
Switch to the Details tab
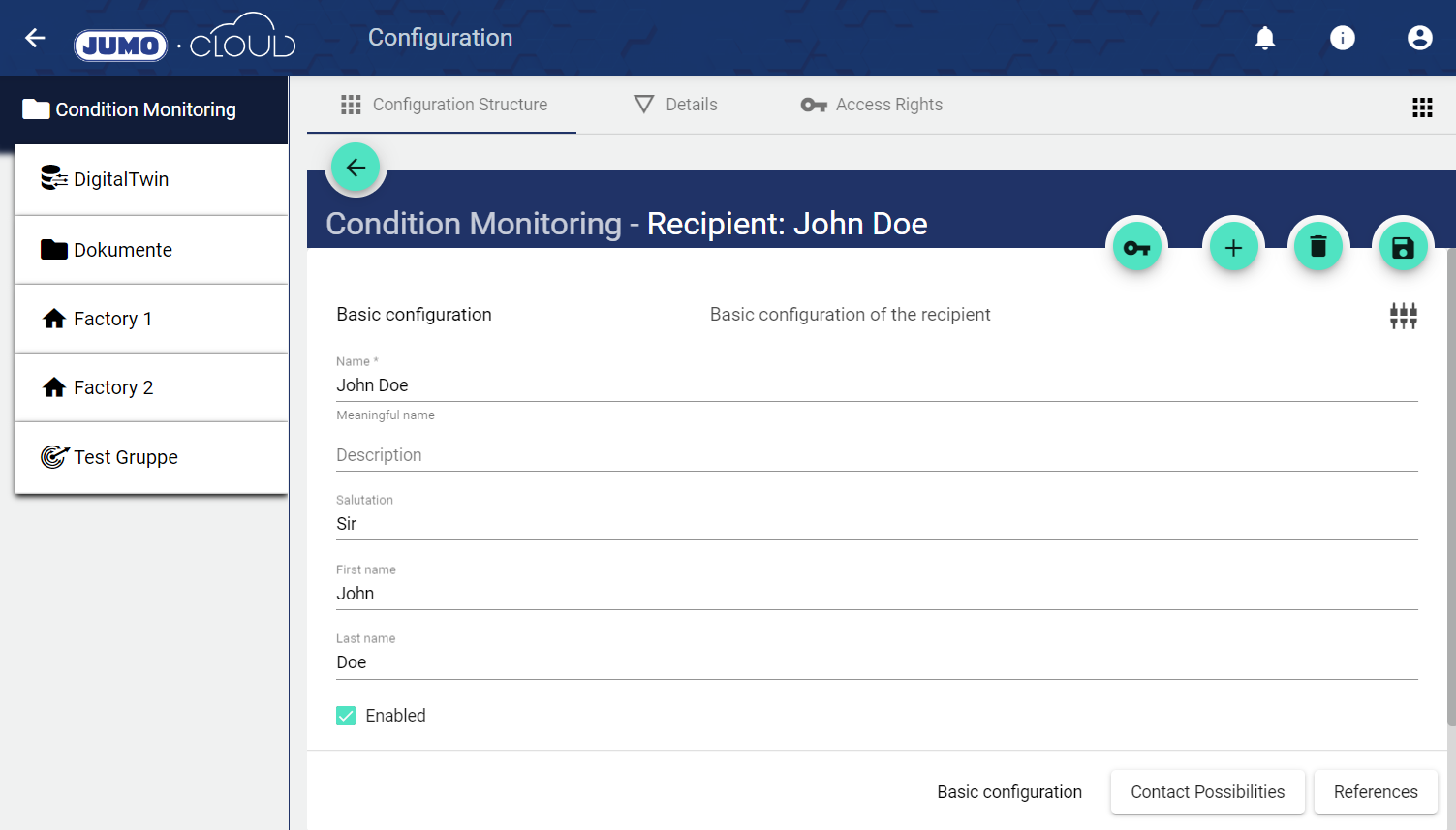[675, 105]
